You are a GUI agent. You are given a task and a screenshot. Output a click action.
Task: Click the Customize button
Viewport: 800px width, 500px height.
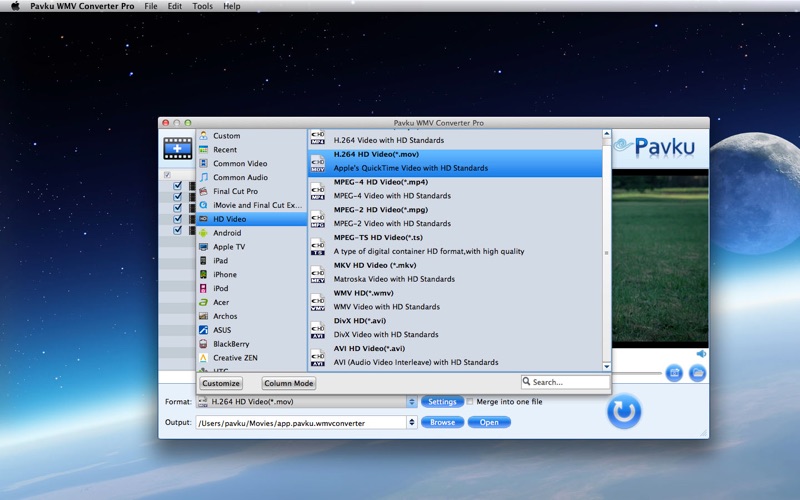pyautogui.click(x=220, y=383)
